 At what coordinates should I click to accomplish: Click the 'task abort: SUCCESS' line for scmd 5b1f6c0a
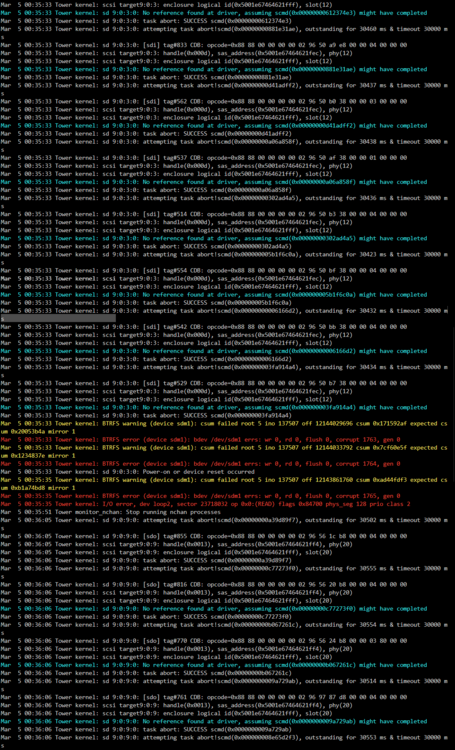pyautogui.click(x=145, y=303)
